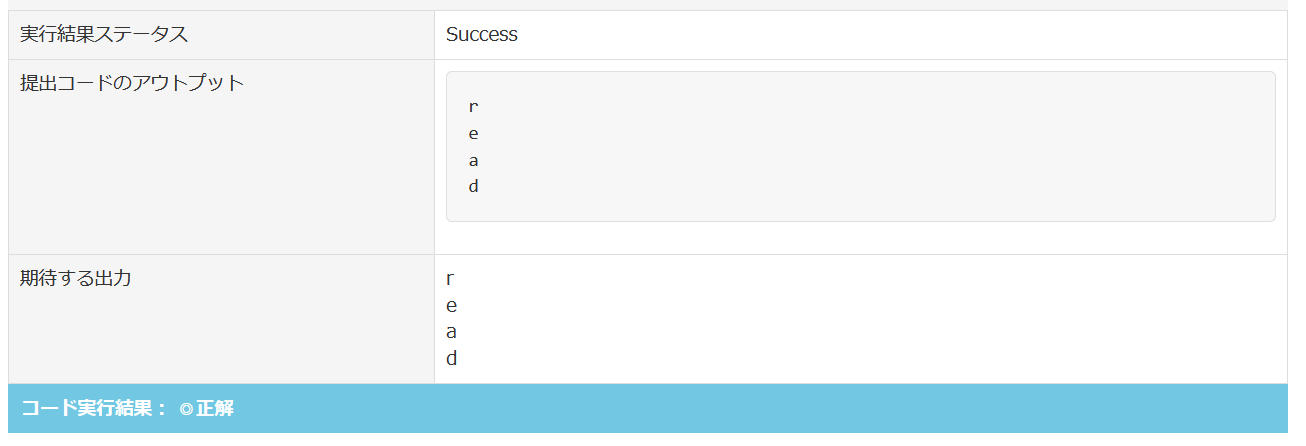This screenshot has height=446, width=1306.
Task: Click letter r in the expected output
Action: coord(451,279)
